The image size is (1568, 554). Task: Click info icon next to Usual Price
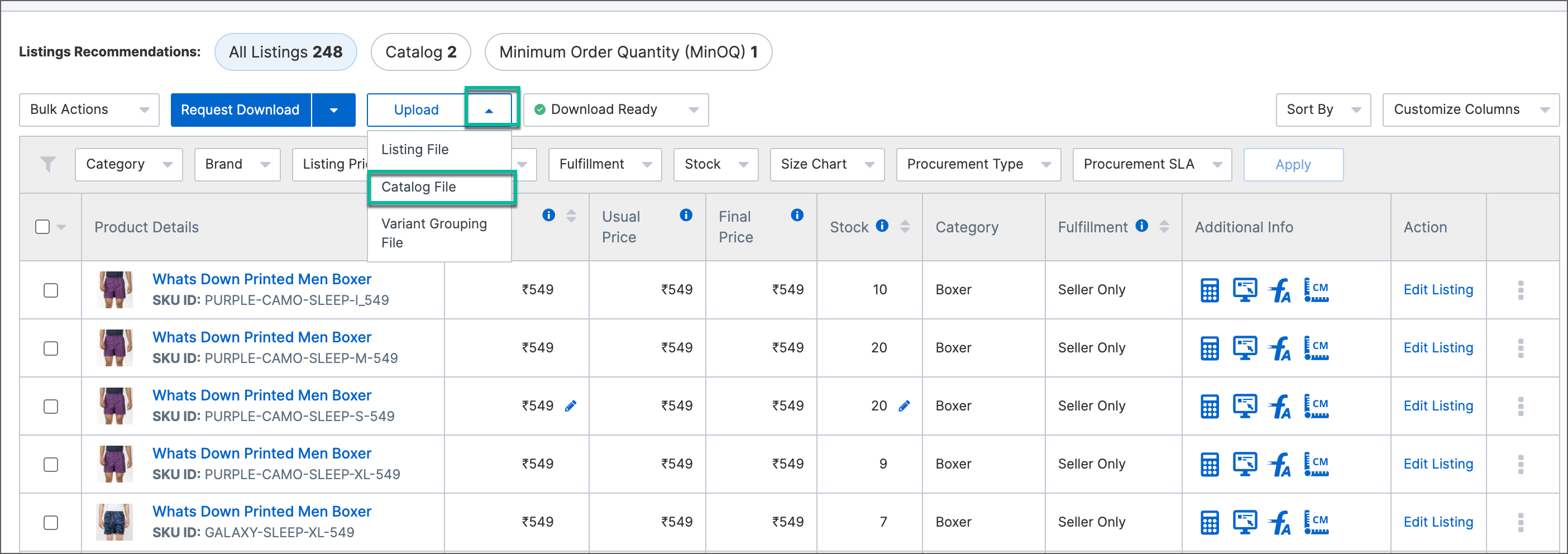pyautogui.click(x=686, y=215)
